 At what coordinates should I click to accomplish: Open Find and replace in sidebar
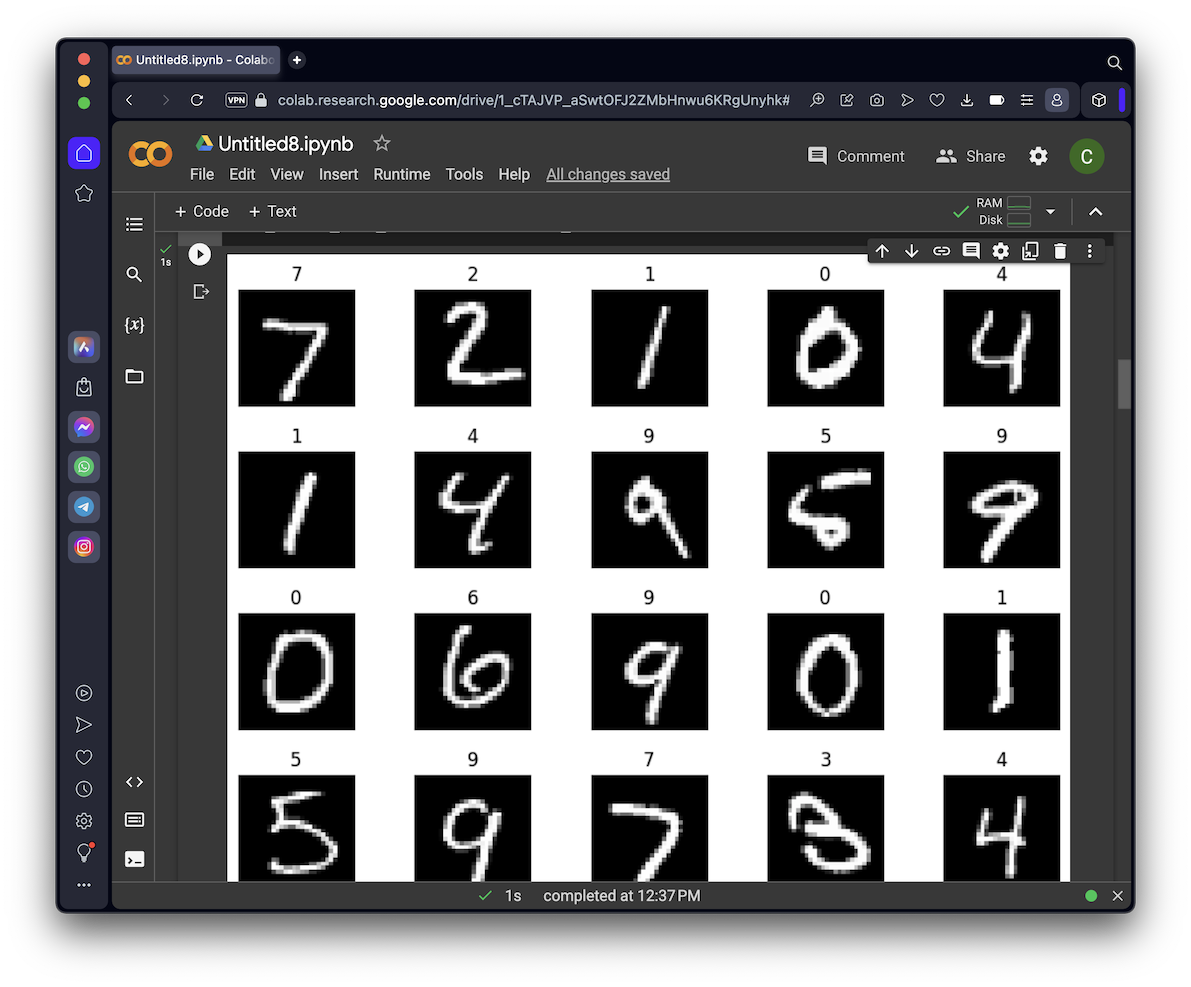tap(134, 274)
